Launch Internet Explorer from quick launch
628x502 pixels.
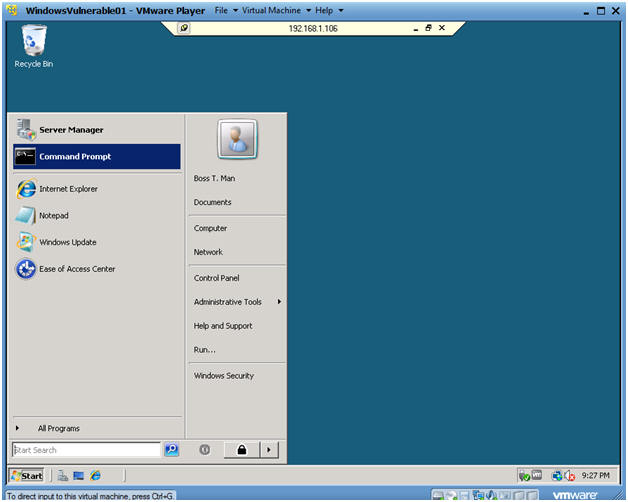point(95,476)
